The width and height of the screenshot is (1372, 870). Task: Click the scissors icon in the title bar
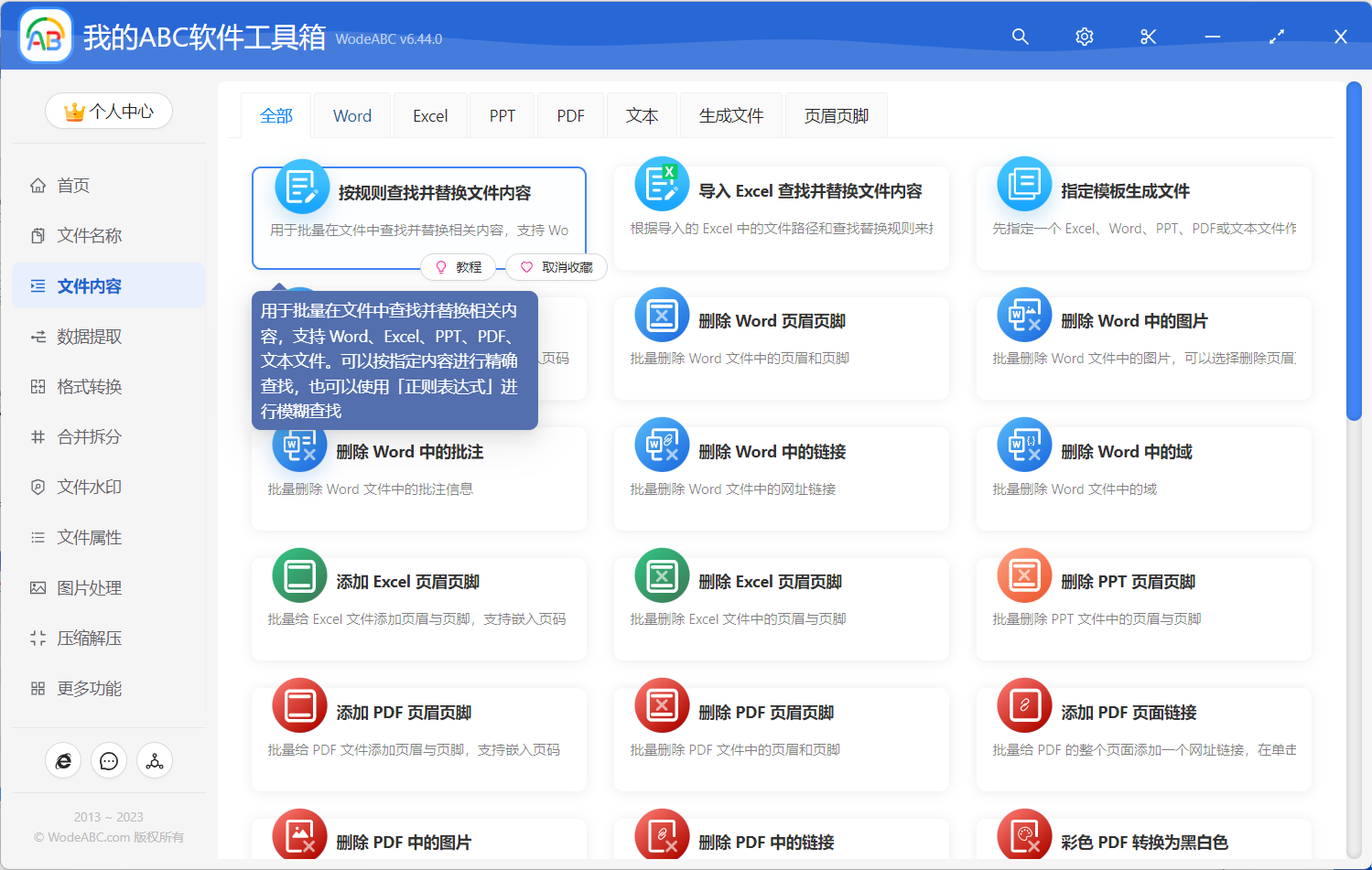click(x=1148, y=37)
